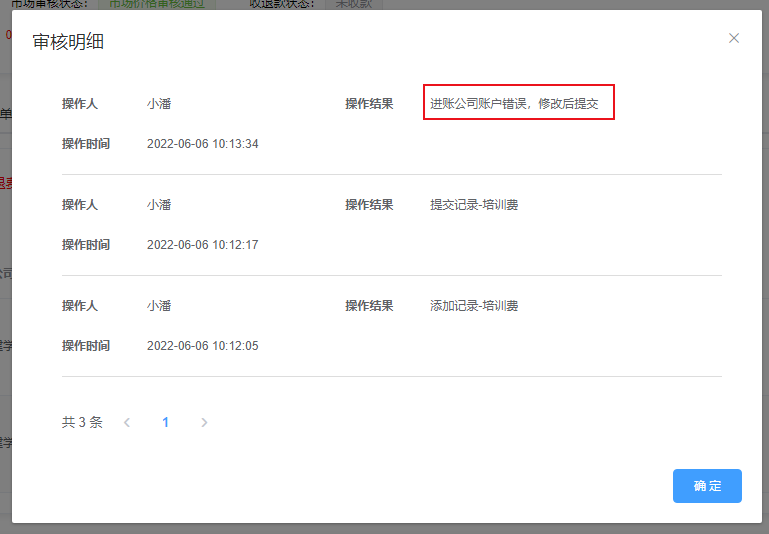Go to next page of records

[x=204, y=422]
